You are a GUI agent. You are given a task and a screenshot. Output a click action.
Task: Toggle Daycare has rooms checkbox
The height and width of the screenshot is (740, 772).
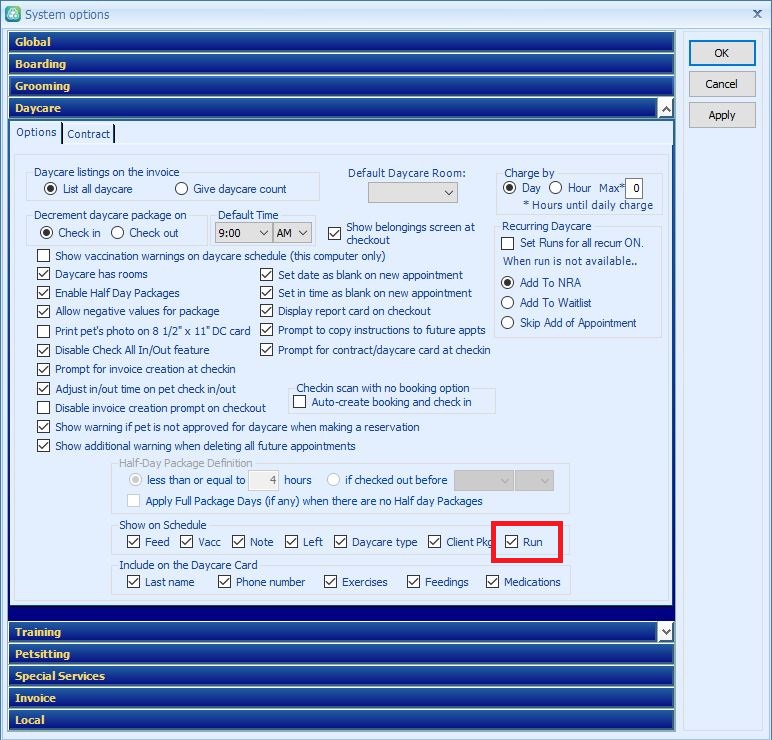coord(43,274)
